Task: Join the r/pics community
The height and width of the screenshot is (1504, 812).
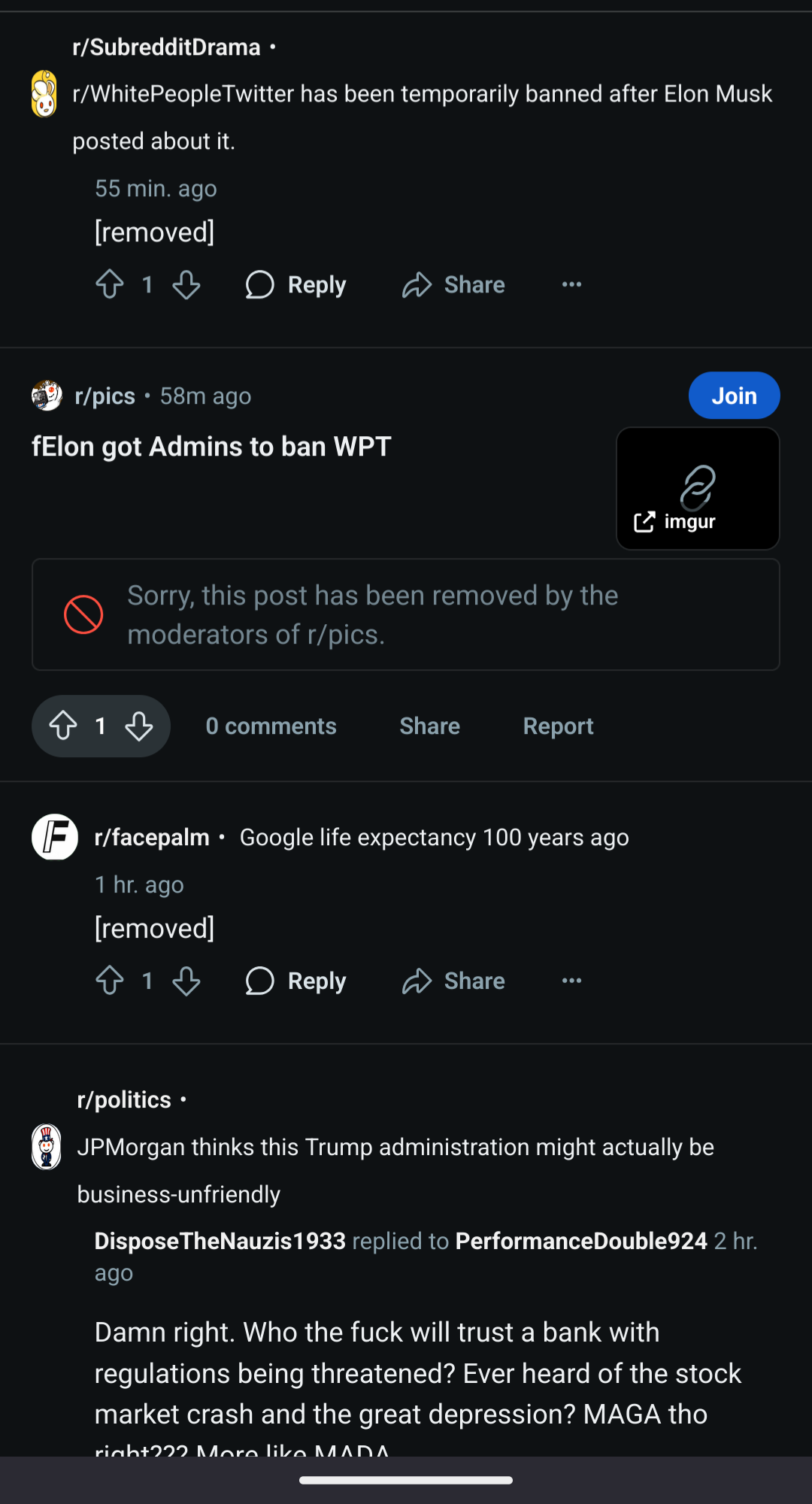Action: [734, 396]
